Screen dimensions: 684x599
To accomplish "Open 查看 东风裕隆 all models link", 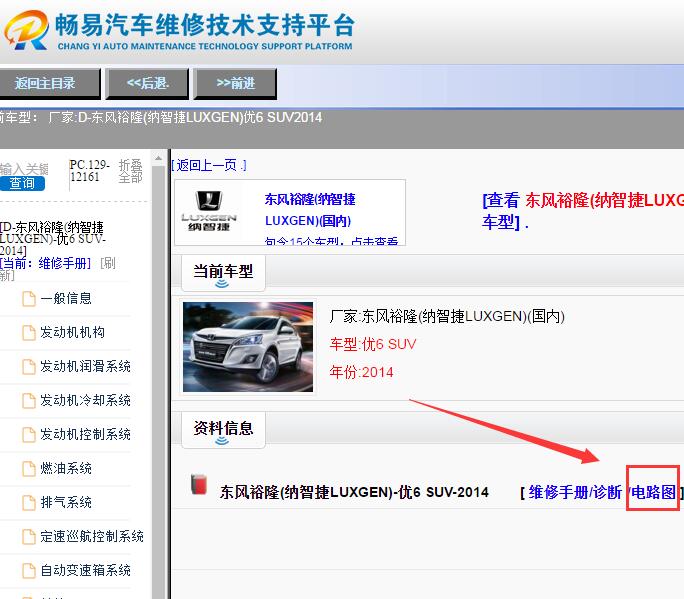I will tap(582, 211).
